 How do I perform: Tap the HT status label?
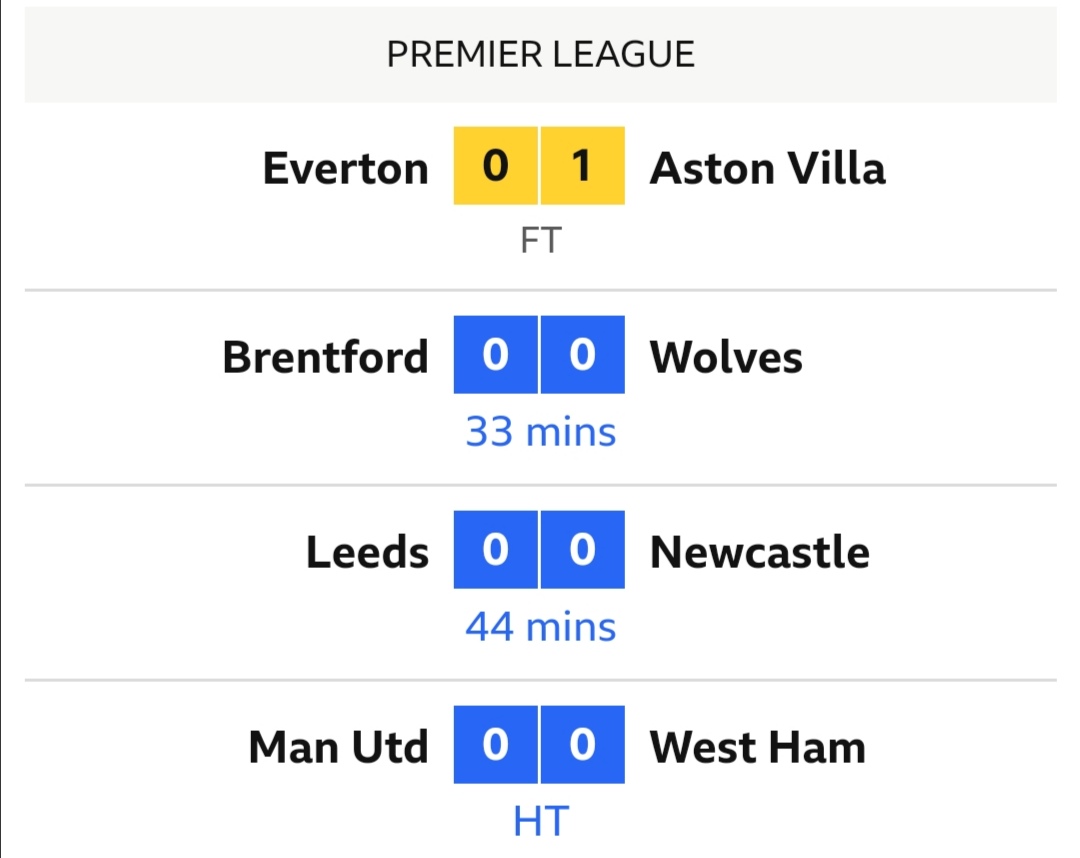[x=541, y=821]
